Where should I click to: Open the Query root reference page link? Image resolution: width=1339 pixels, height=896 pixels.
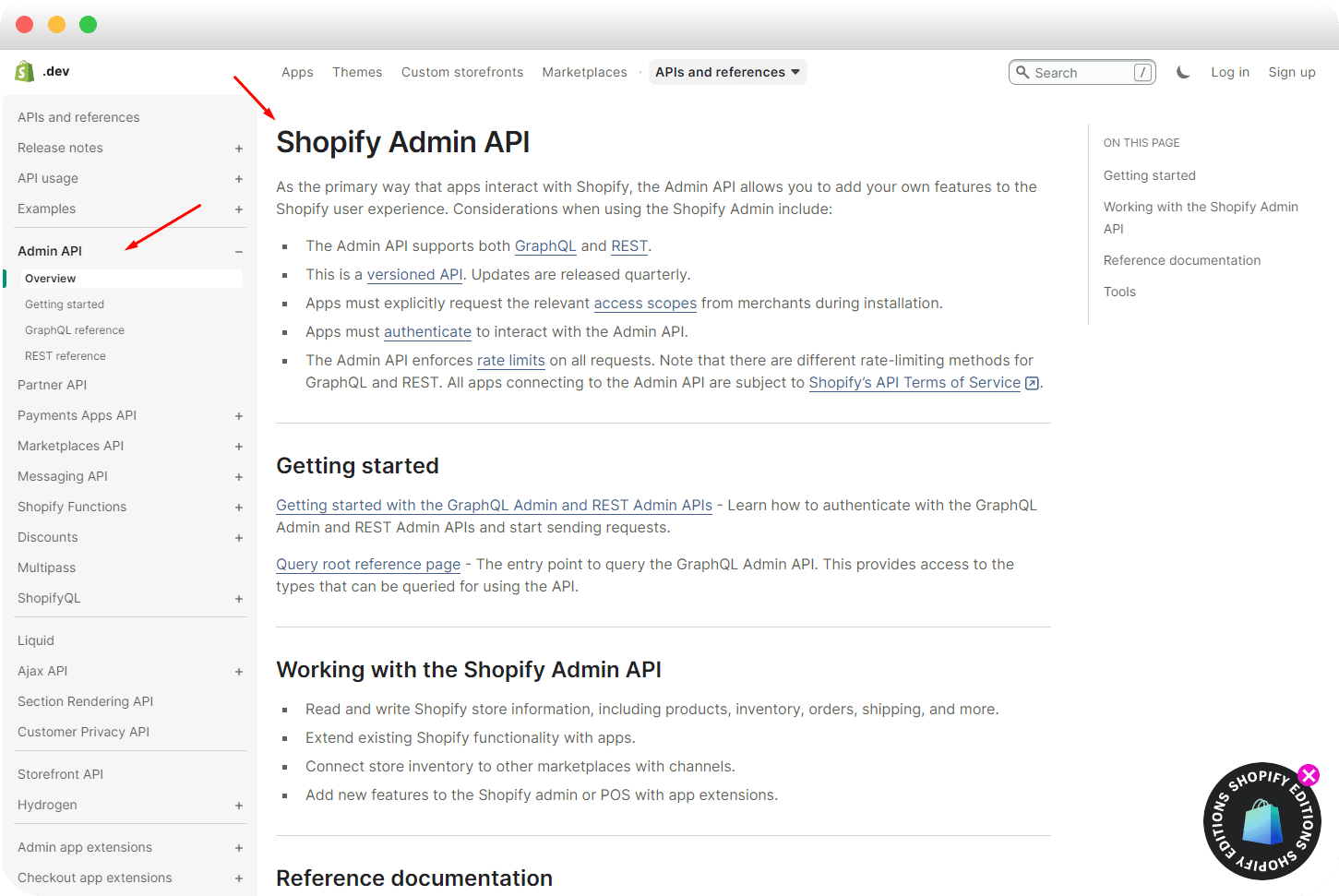(x=367, y=564)
